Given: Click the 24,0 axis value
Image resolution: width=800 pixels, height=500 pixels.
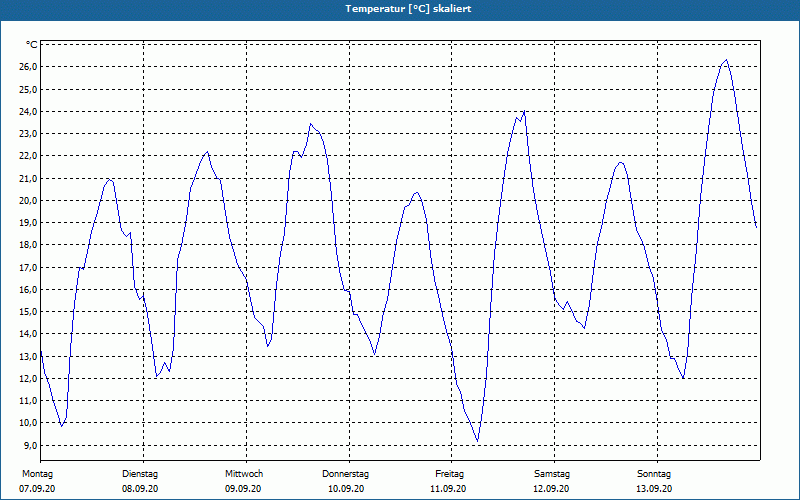Looking at the screenshot, I should click(x=29, y=112).
